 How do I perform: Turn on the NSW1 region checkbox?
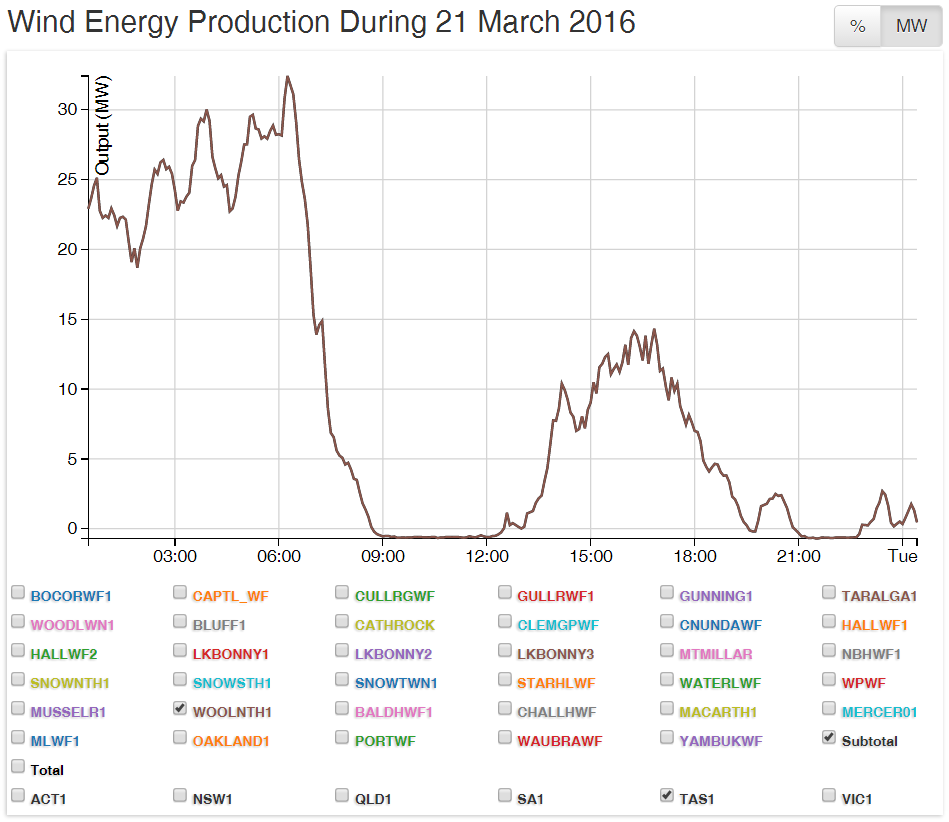point(180,795)
